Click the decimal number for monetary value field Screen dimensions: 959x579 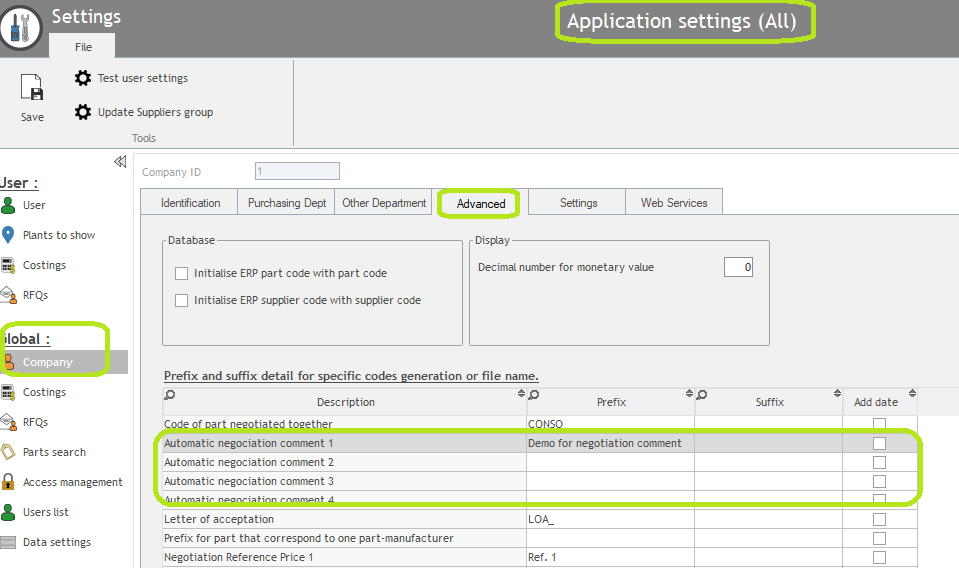click(x=738, y=267)
